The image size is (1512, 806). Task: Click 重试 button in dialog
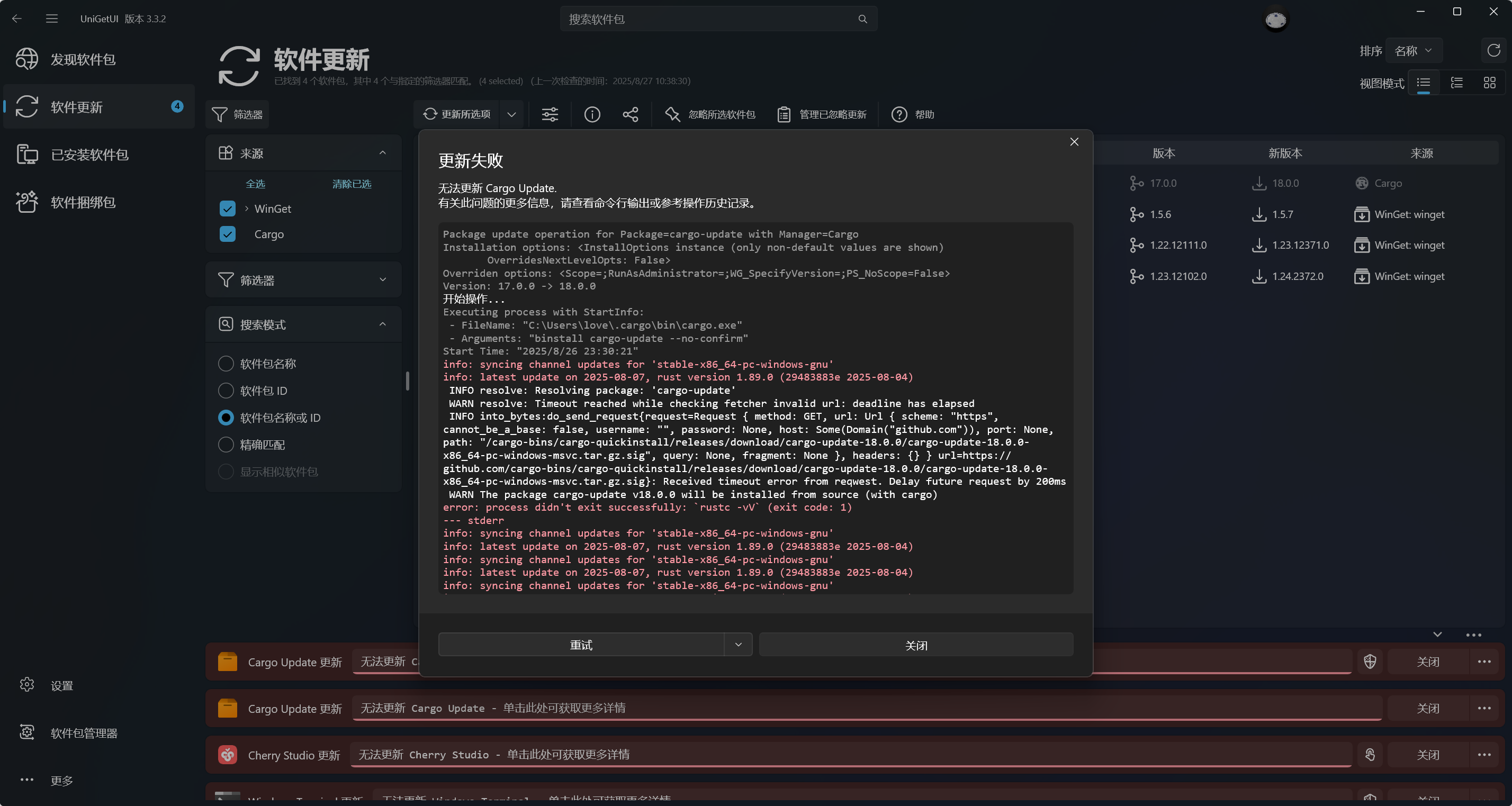point(581,645)
